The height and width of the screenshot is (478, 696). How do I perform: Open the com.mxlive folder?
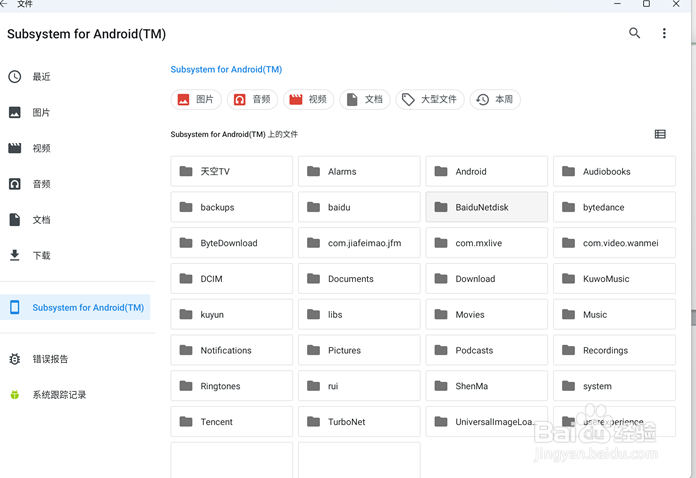pos(486,243)
